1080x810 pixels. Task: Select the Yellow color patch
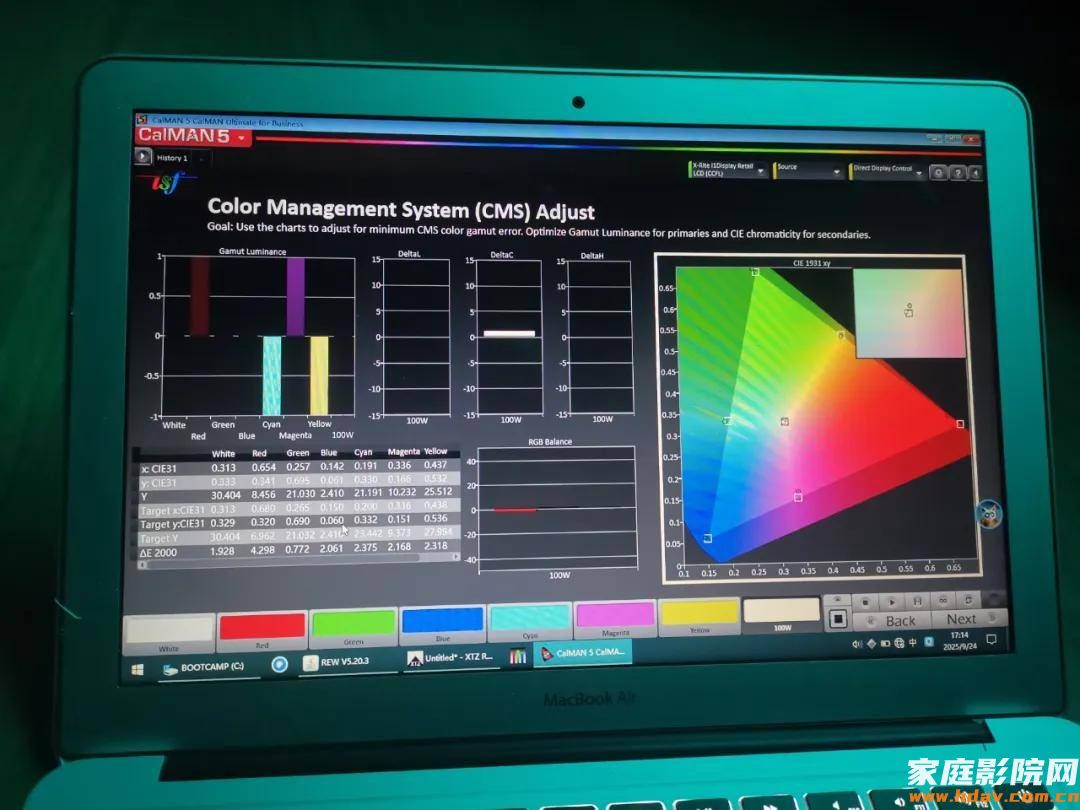(699, 616)
